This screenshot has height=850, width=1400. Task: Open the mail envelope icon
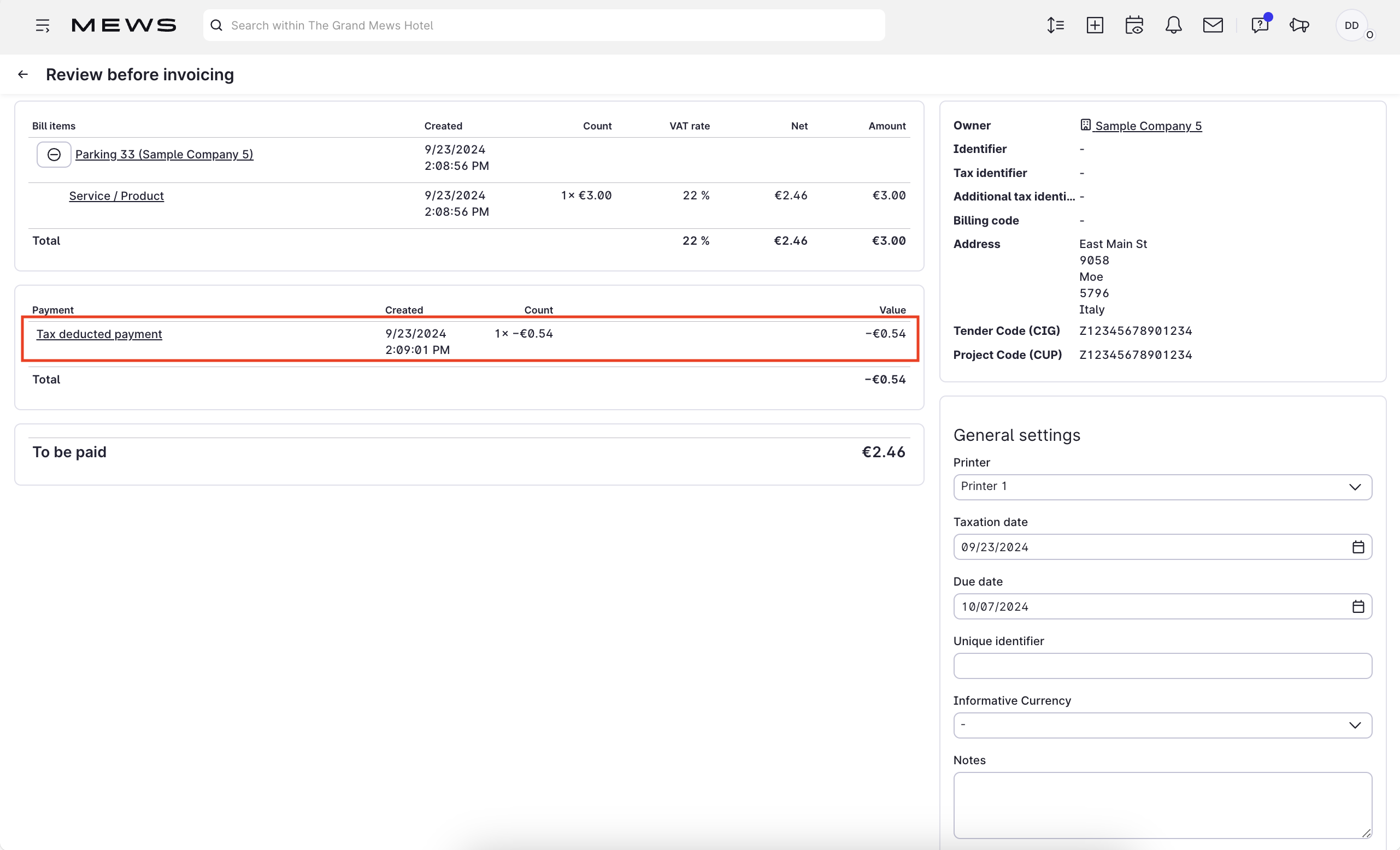[1213, 26]
